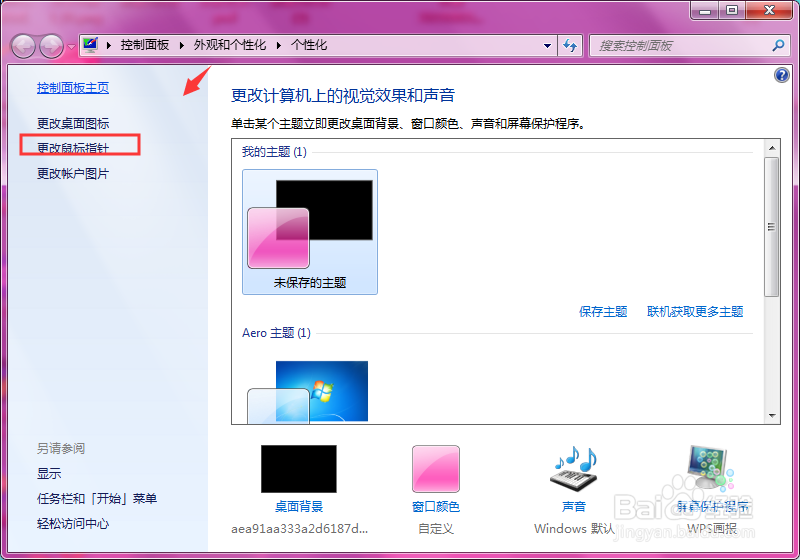Select 个性化 breadcrumb in address bar
Screen dimensions: 800x560
click(x=309, y=45)
